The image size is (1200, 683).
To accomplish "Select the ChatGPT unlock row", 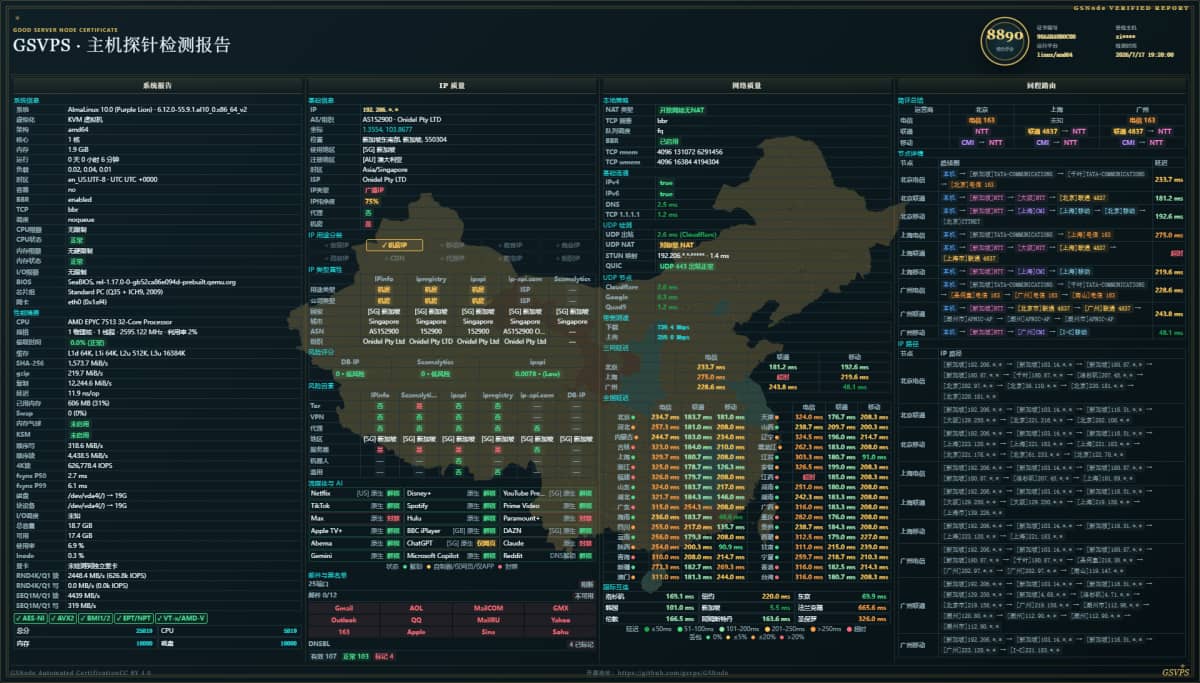I will (x=451, y=543).
